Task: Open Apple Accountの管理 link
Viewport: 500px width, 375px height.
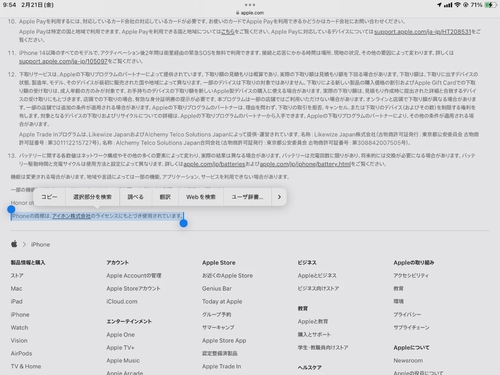Action: [134, 276]
